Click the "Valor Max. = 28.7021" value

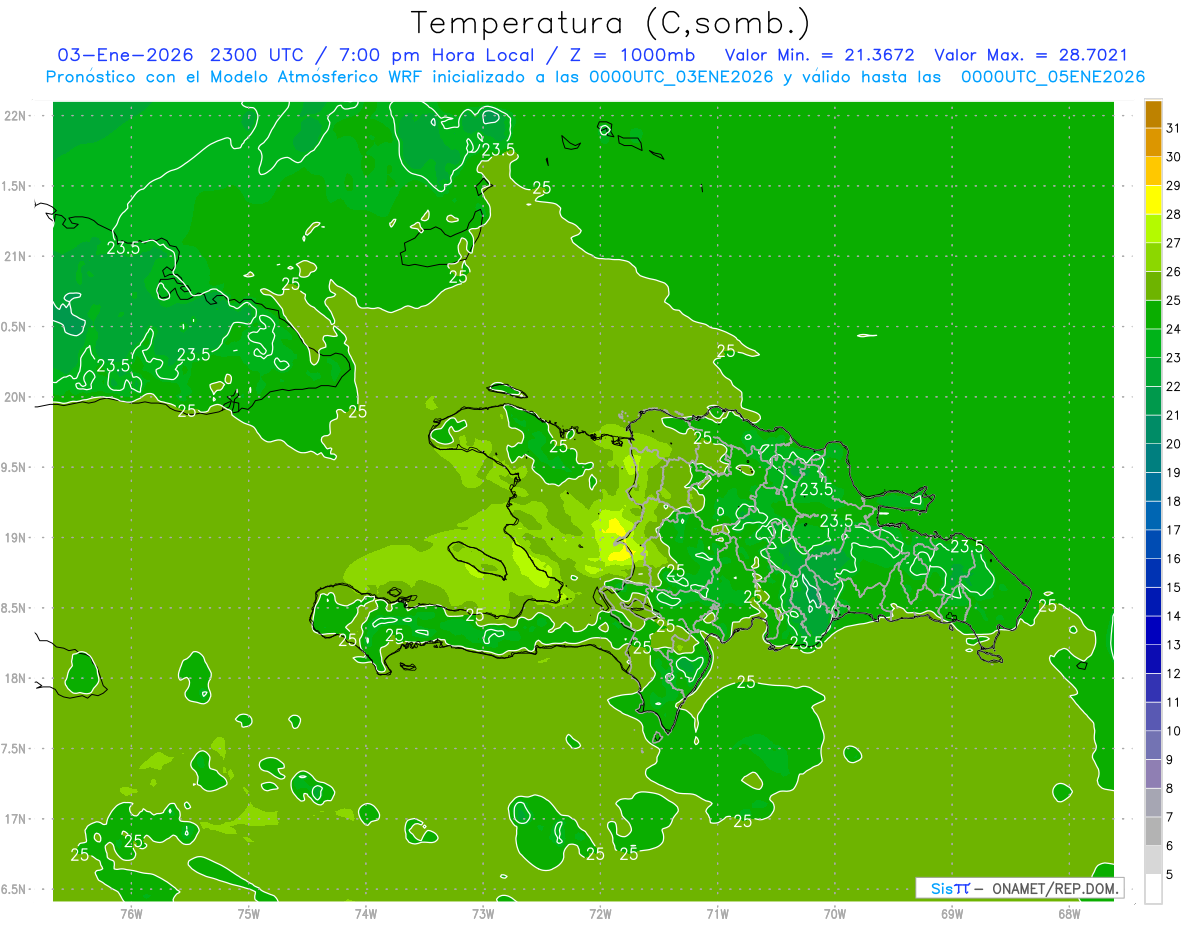(x=1030, y=55)
